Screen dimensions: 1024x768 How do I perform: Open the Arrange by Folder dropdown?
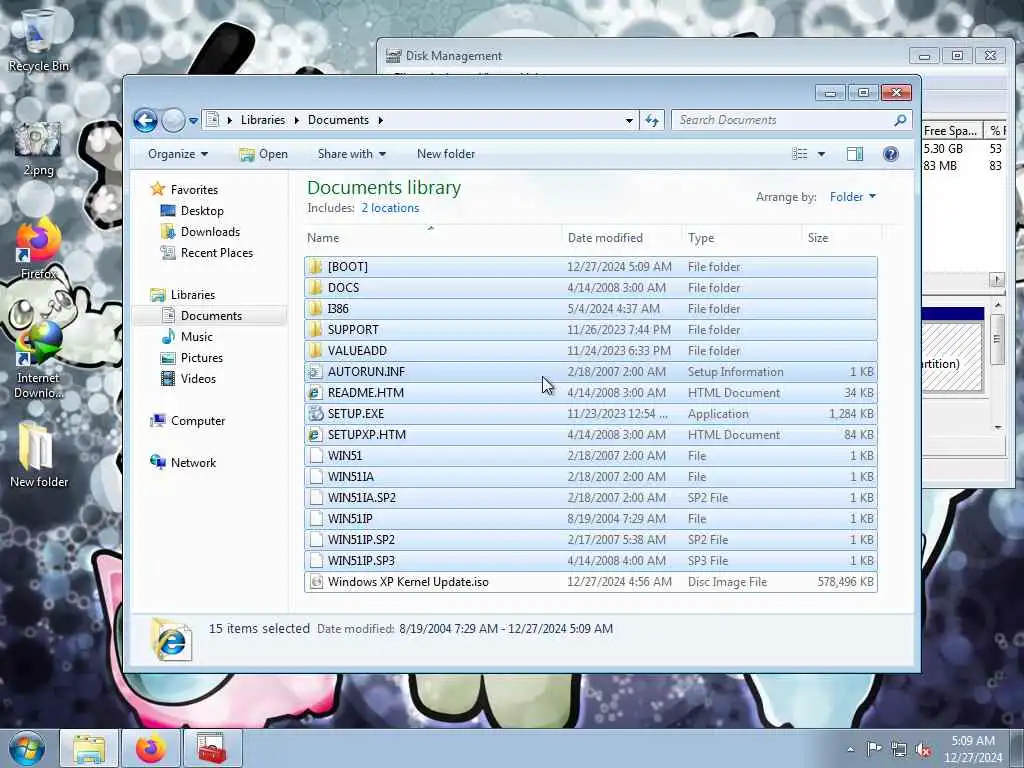click(853, 197)
